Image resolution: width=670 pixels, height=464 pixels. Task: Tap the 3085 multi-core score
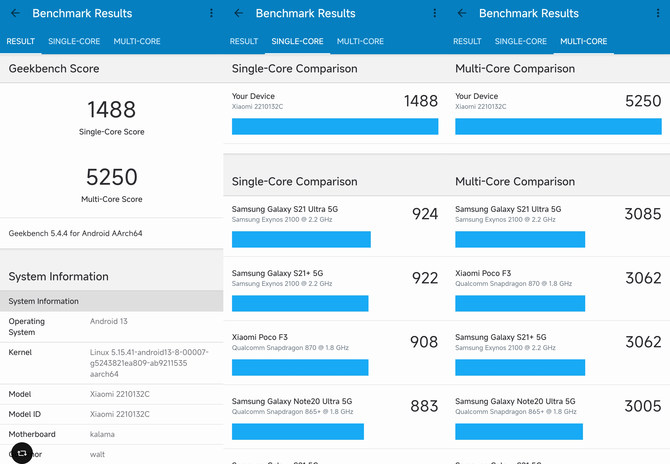[x=643, y=214]
